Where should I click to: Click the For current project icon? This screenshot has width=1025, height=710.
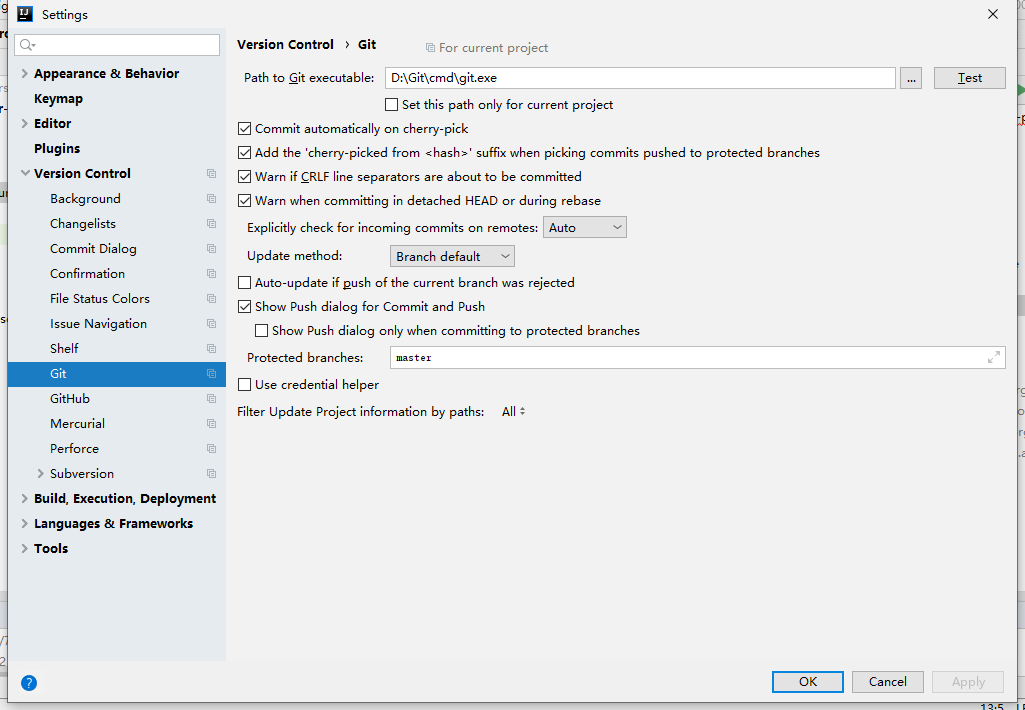pyautogui.click(x=430, y=48)
